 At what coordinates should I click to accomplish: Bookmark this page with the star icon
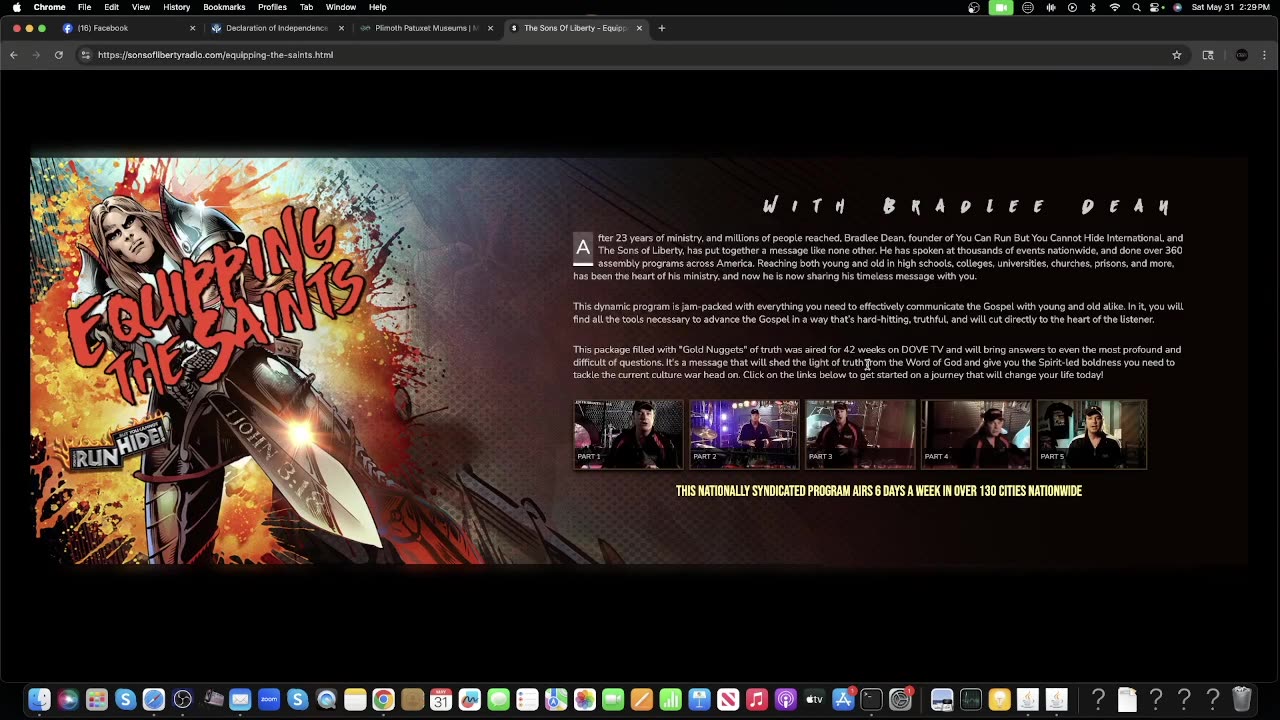click(x=1177, y=55)
